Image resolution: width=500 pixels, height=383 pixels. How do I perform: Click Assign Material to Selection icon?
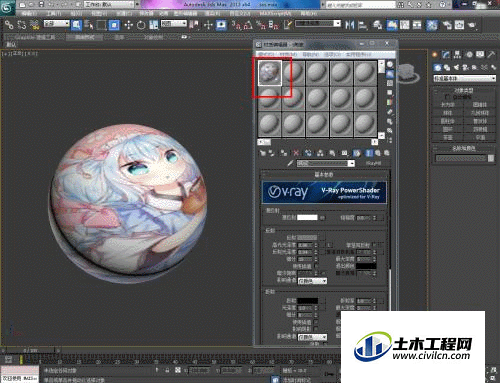(284, 153)
